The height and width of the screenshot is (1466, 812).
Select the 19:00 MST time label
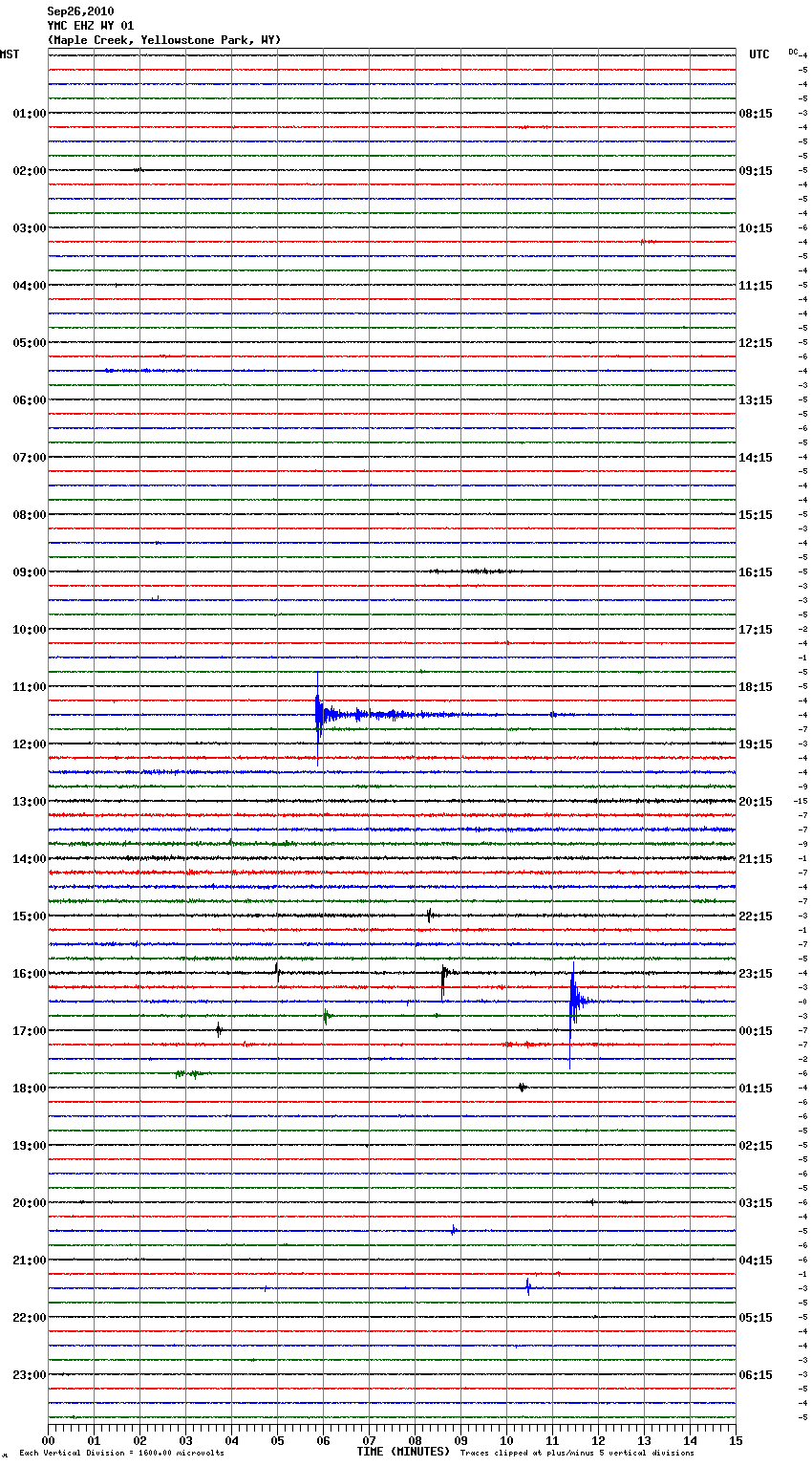tap(29, 1146)
